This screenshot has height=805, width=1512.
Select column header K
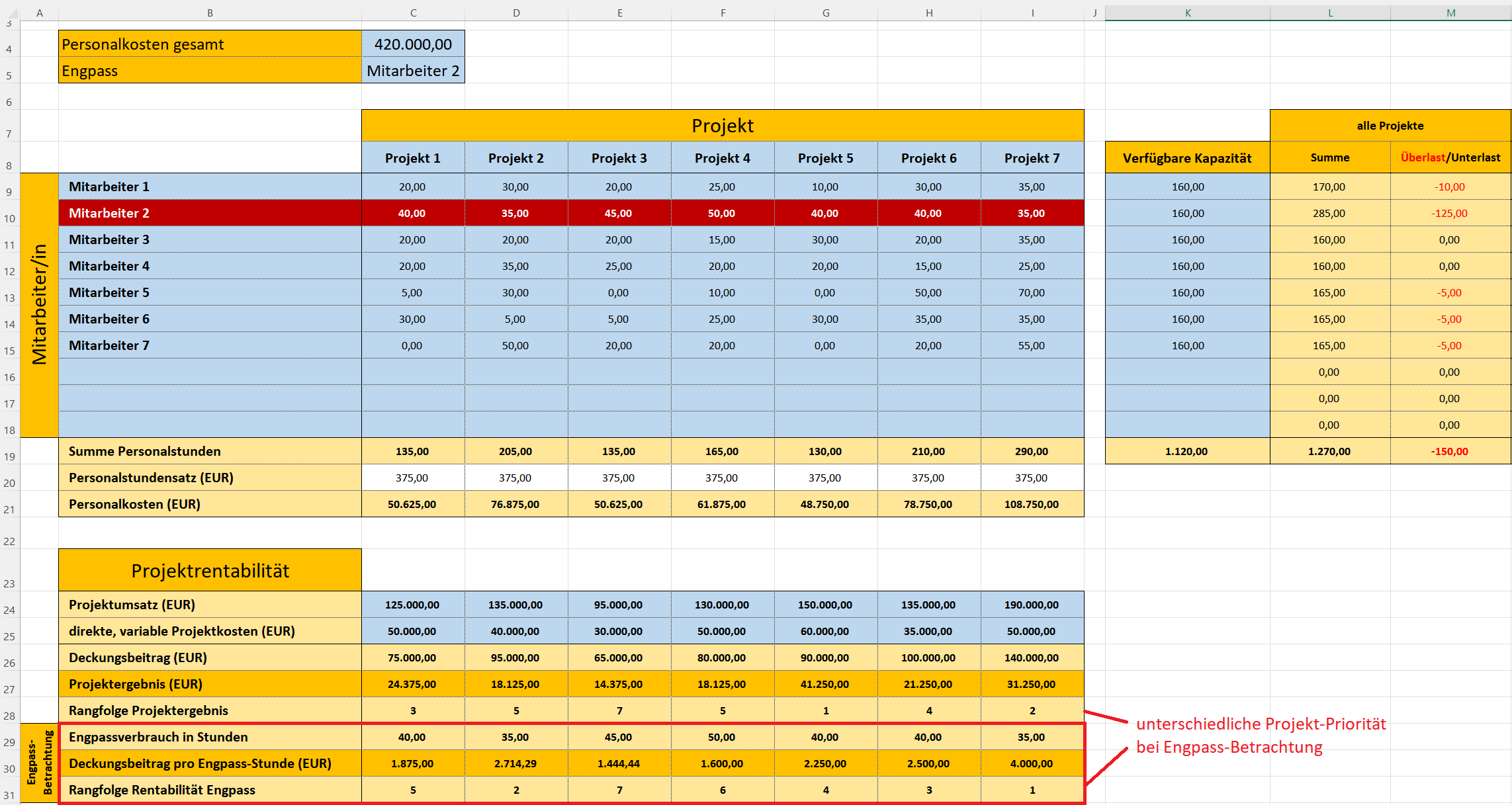[1188, 13]
